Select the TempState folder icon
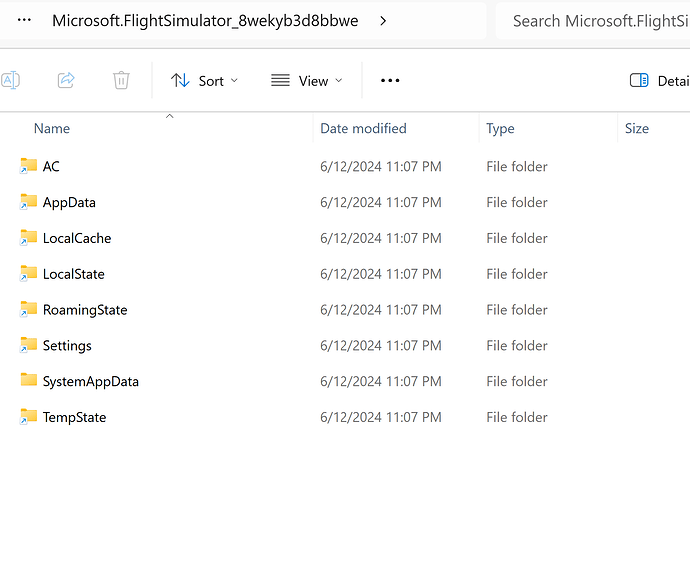This screenshot has height=566, width=690. click(x=29, y=416)
